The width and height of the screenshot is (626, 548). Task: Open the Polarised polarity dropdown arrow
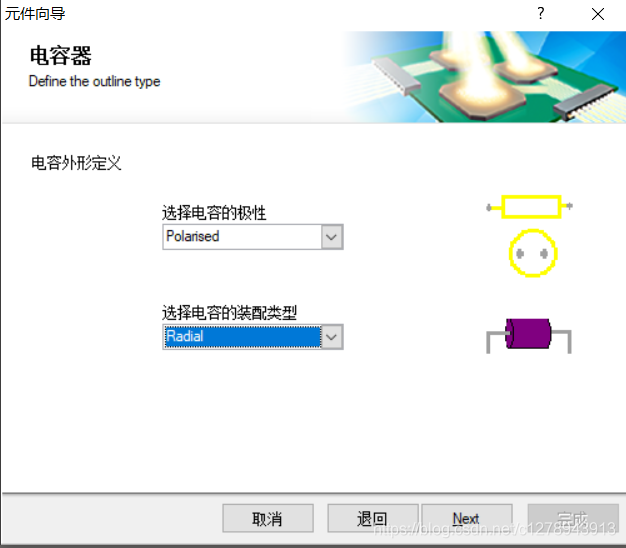[331, 237]
